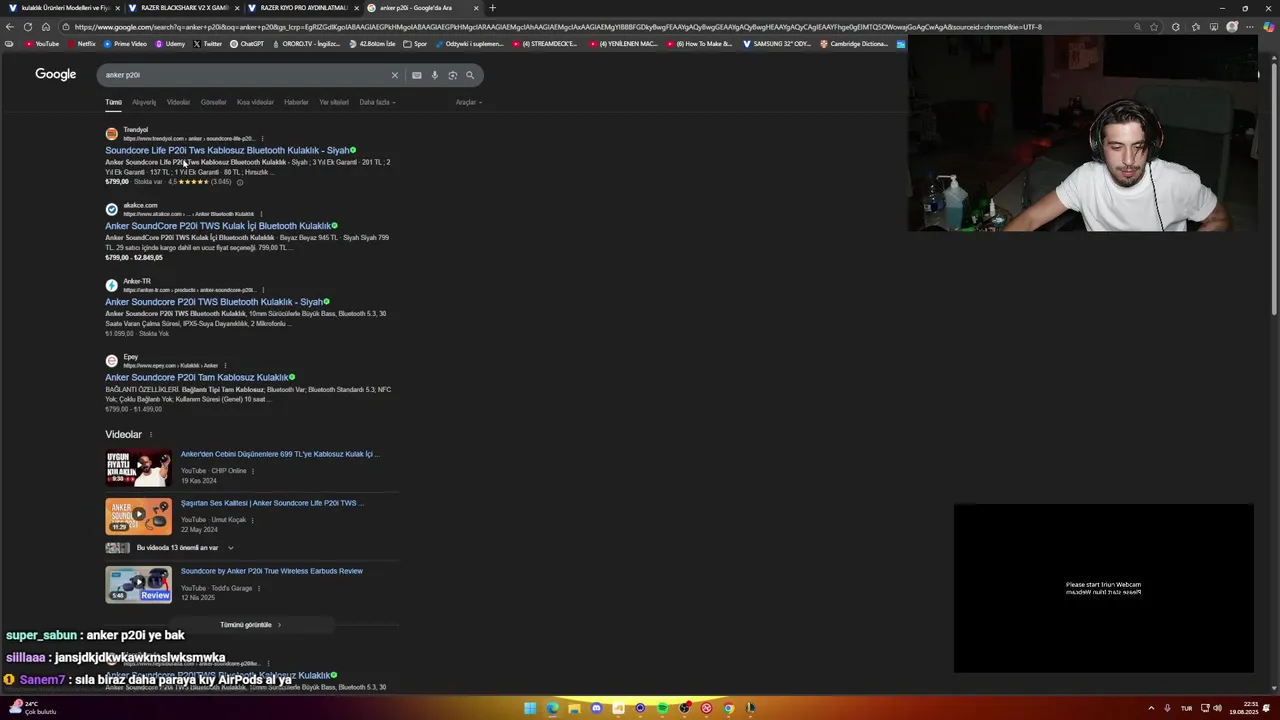Switch to the RAZER BLACKSHARK V2 X tab
The width and height of the screenshot is (1280, 720).
(180, 8)
